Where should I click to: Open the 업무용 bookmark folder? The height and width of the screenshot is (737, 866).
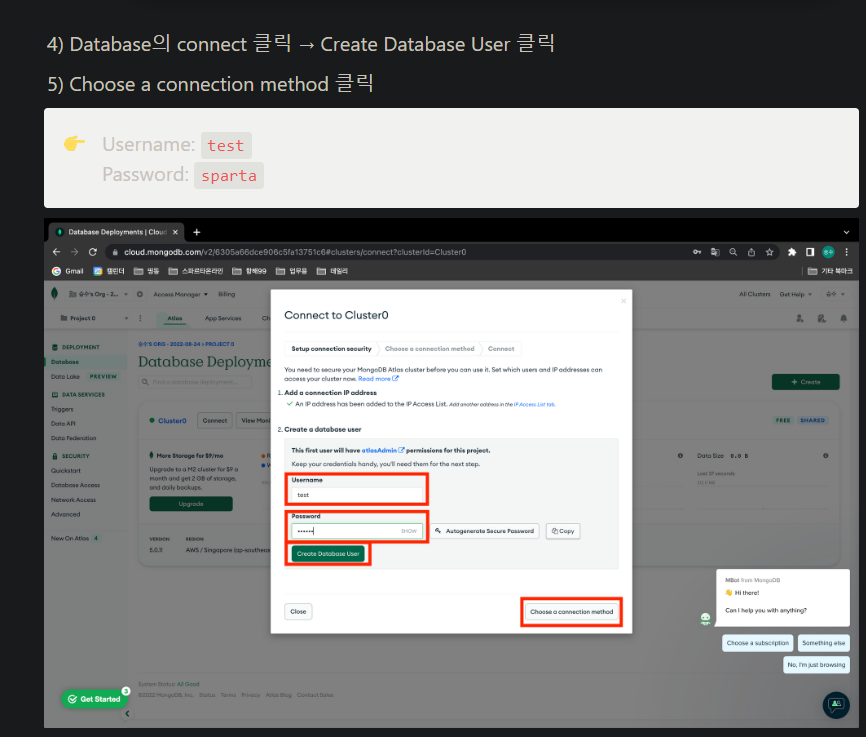292,271
